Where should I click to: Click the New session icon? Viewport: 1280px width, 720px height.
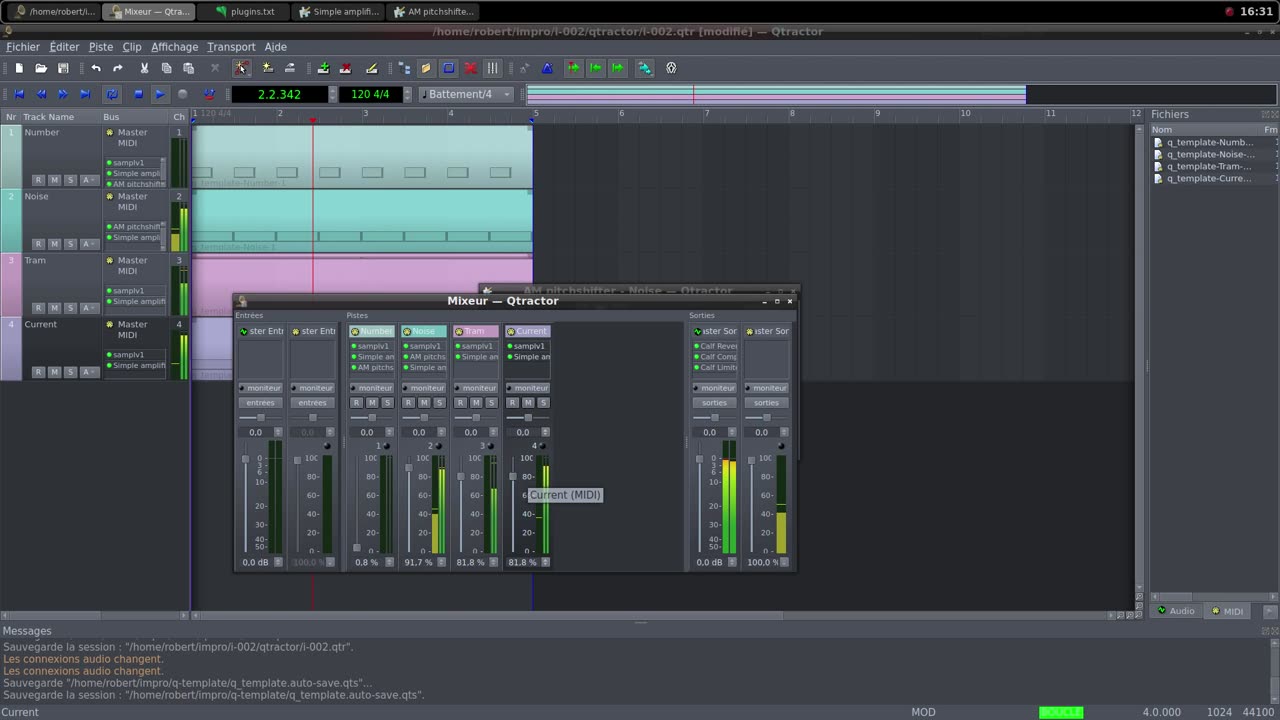coord(19,68)
